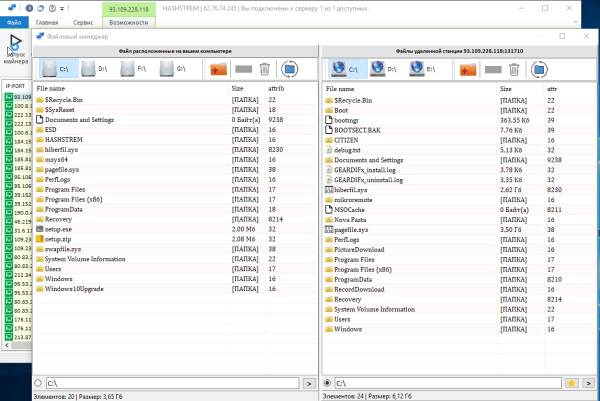Open the Файл menu
This screenshot has width=600, height=401.
[13, 21]
